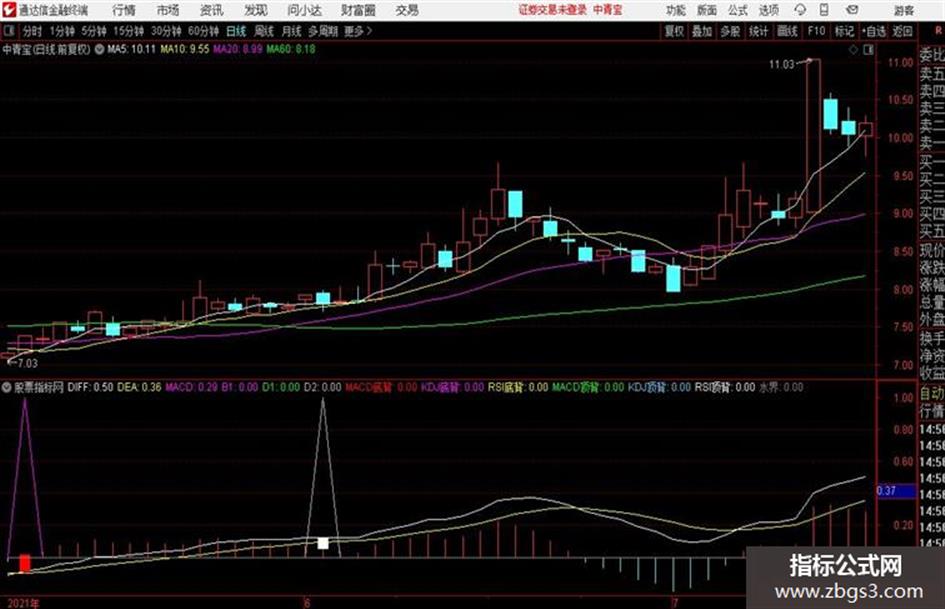
Task: Switch to 5分钟 chart period
Action: 93,31
